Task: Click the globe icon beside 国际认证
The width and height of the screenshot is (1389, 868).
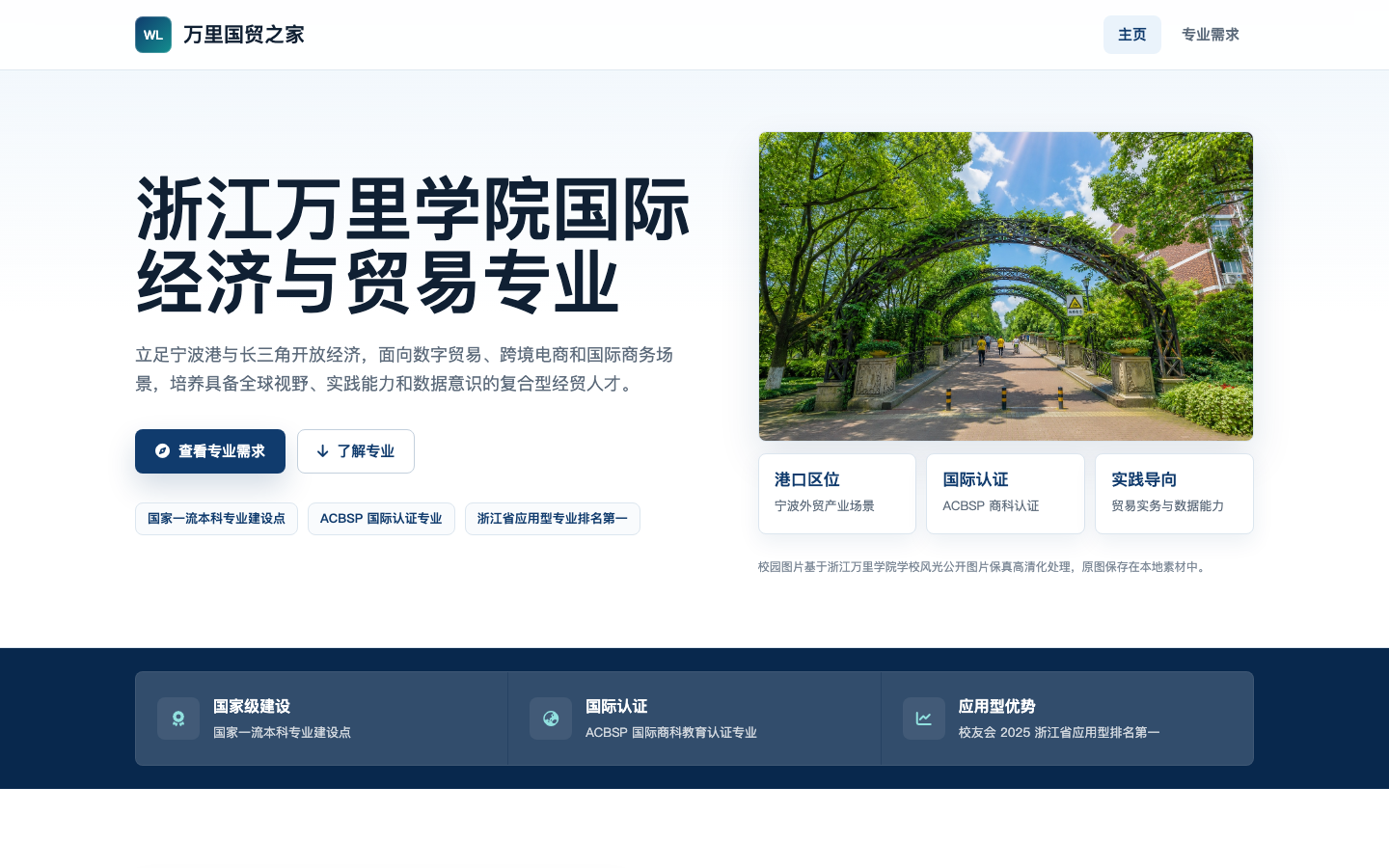Action: [x=551, y=719]
